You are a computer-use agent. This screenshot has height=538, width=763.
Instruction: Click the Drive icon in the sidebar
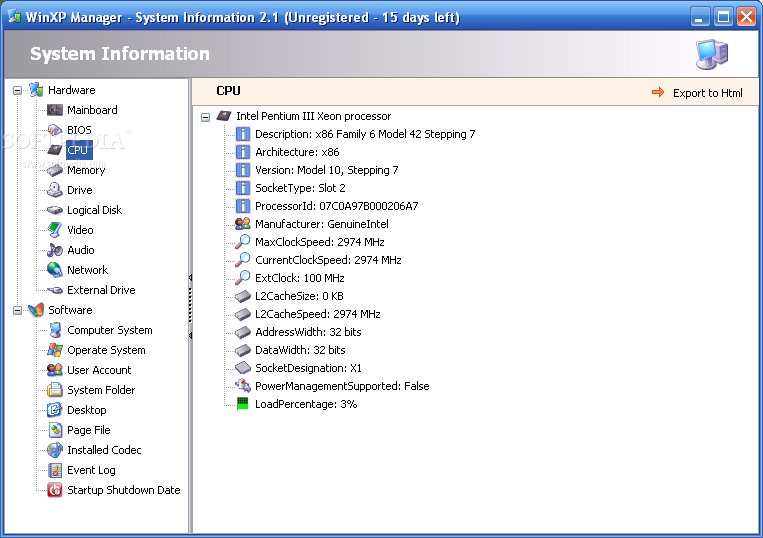coord(54,190)
